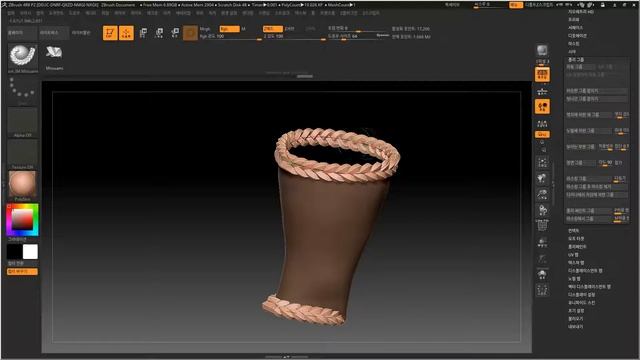640x360 pixels.
Task: Select the Move transform icon in top shelf
Action: coord(143,33)
